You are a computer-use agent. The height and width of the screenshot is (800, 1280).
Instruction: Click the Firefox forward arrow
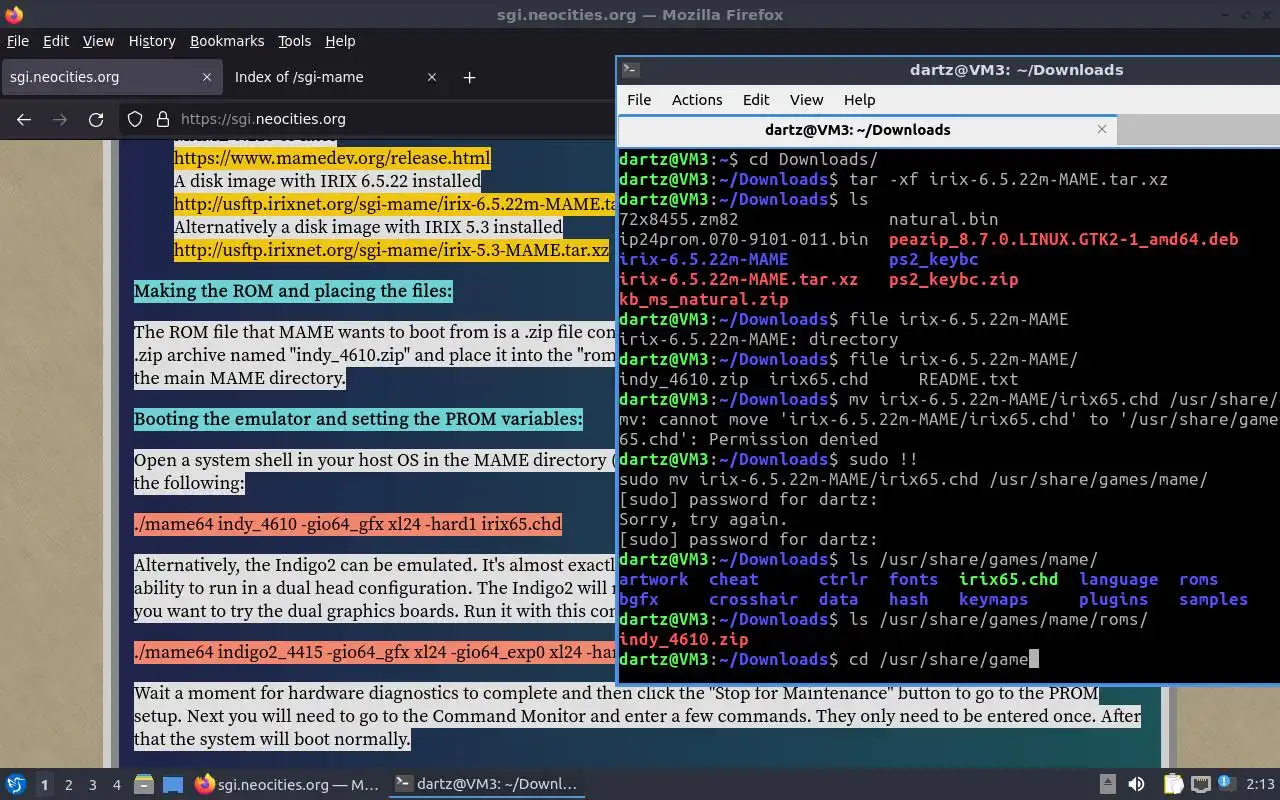(60, 119)
